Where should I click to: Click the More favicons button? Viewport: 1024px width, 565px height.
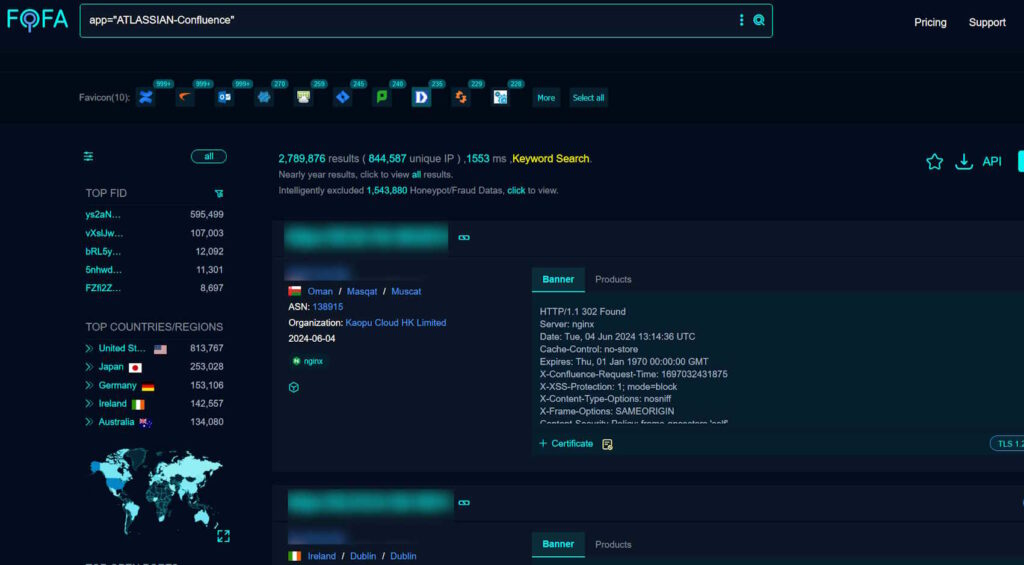(546, 98)
